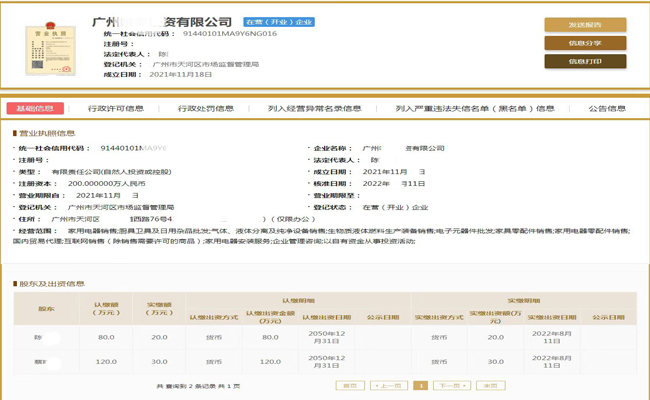
Task: Open the 行政处罚信息 tab
Action: coord(206,109)
